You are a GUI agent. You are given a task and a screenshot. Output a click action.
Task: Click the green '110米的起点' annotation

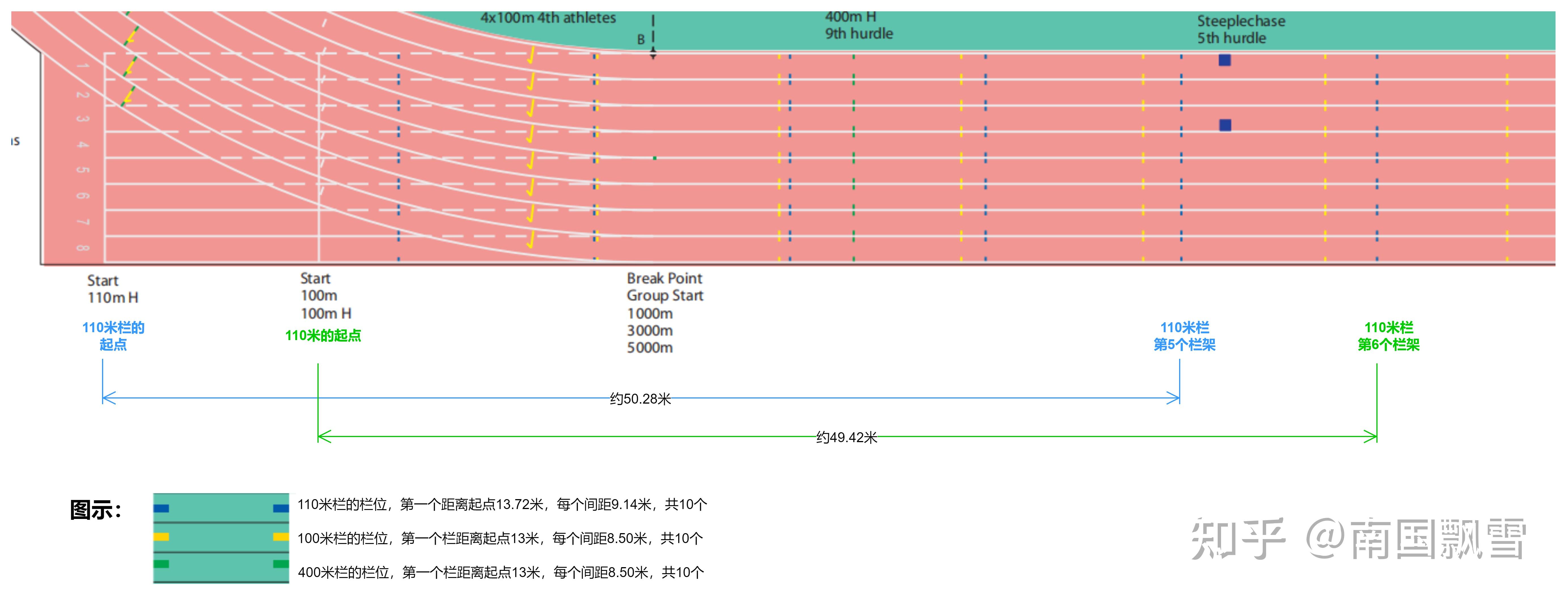323,335
